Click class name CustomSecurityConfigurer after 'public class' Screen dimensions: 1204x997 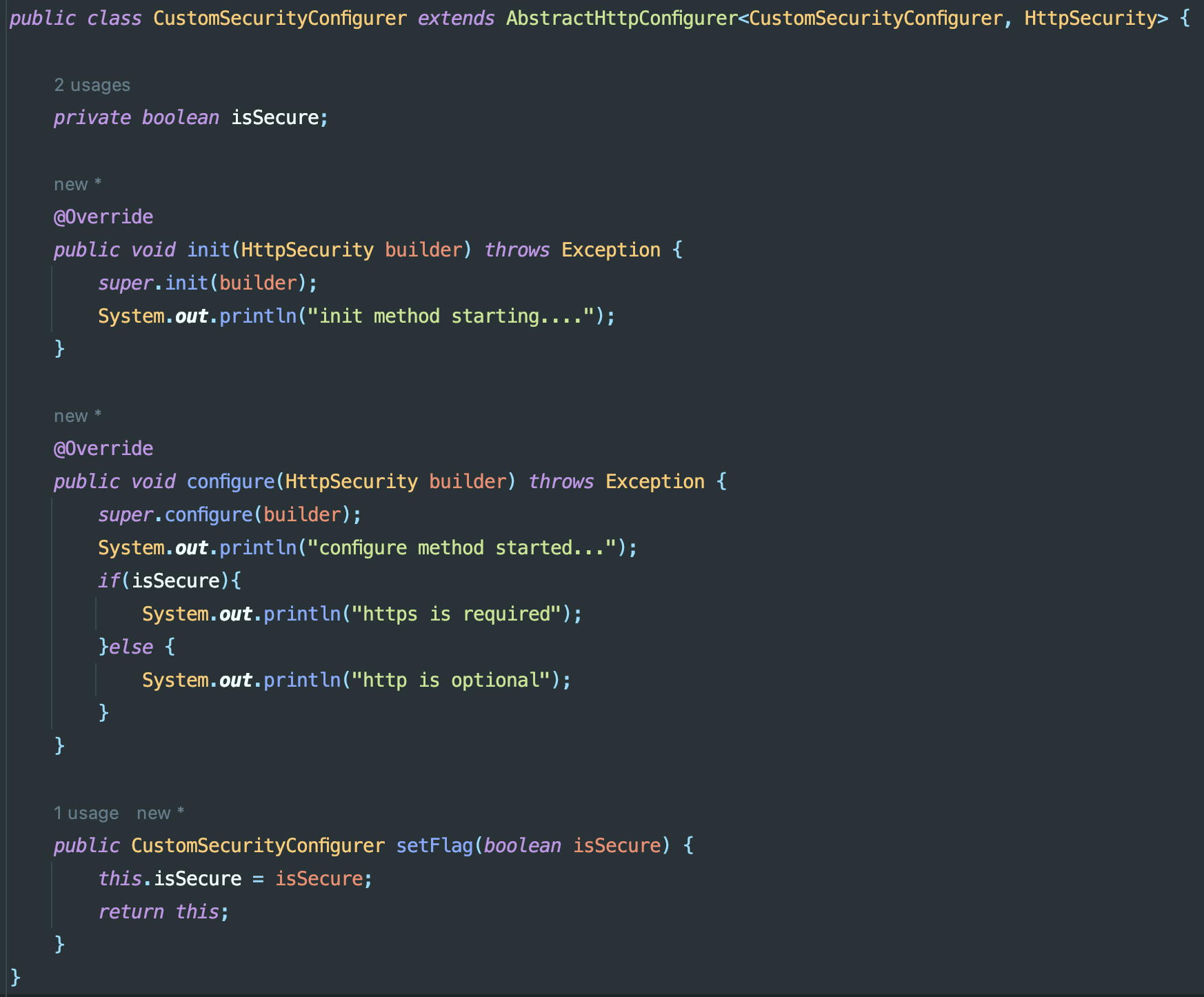[x=280, y=18]
